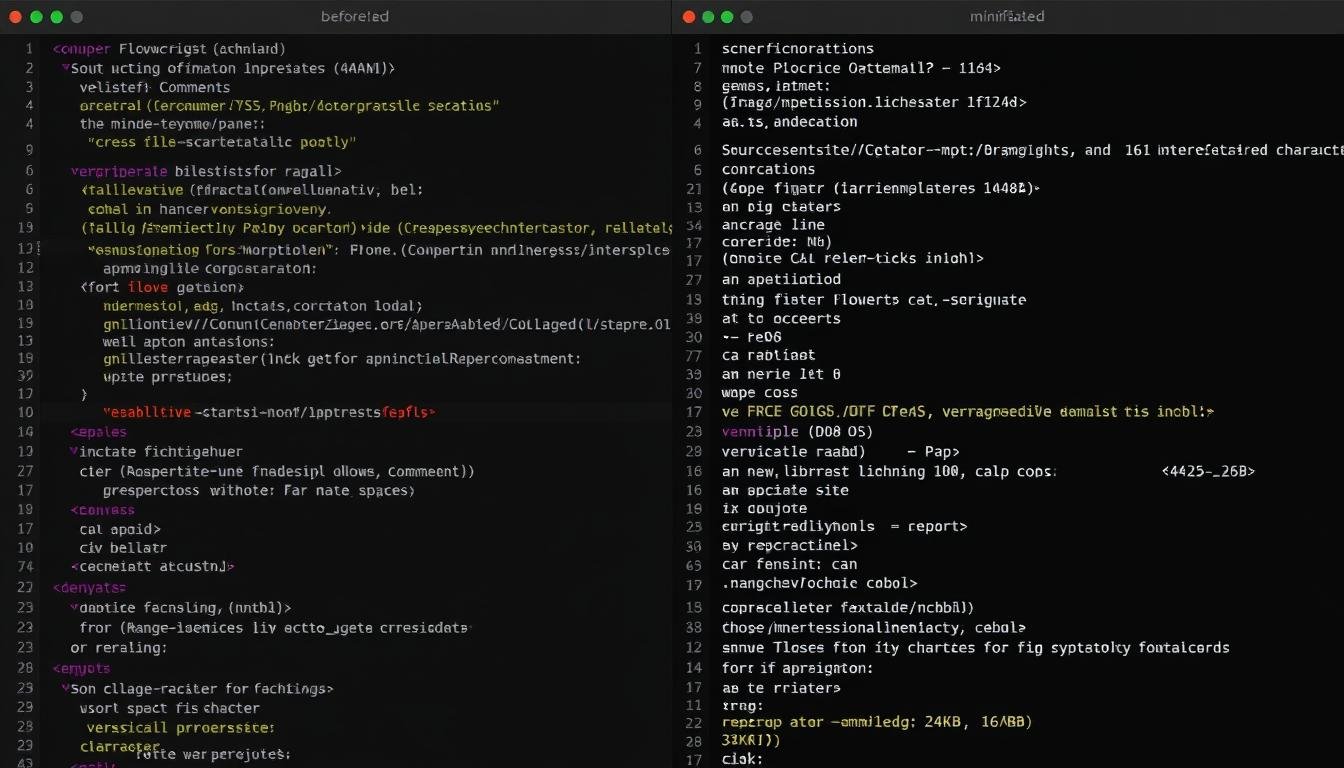
Task: Select the "minifiated" window title
Action: point(1007,17)
